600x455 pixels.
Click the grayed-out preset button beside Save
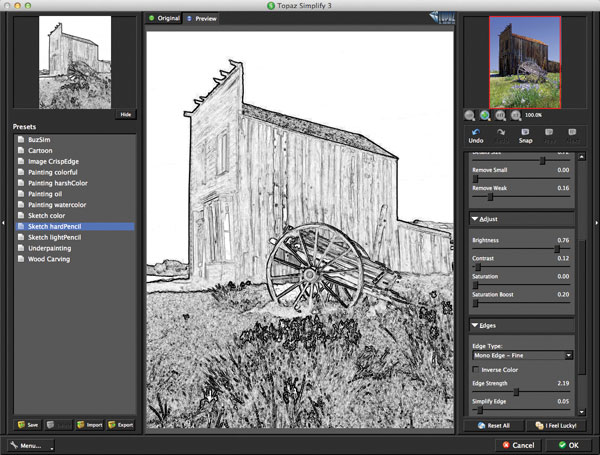click(58, 425)
